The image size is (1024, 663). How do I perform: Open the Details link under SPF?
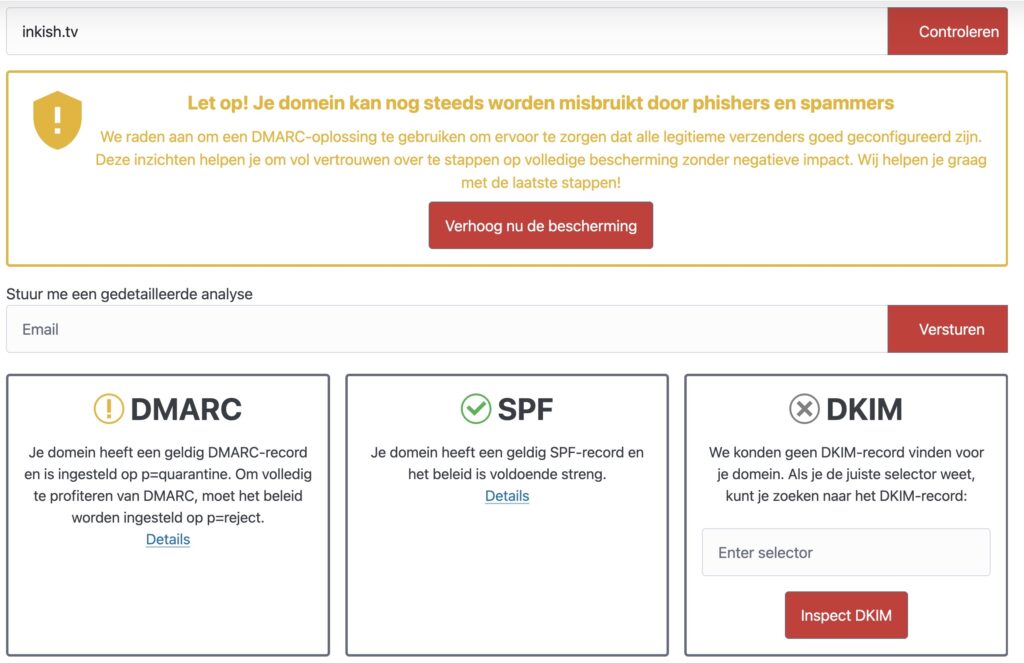507,496
